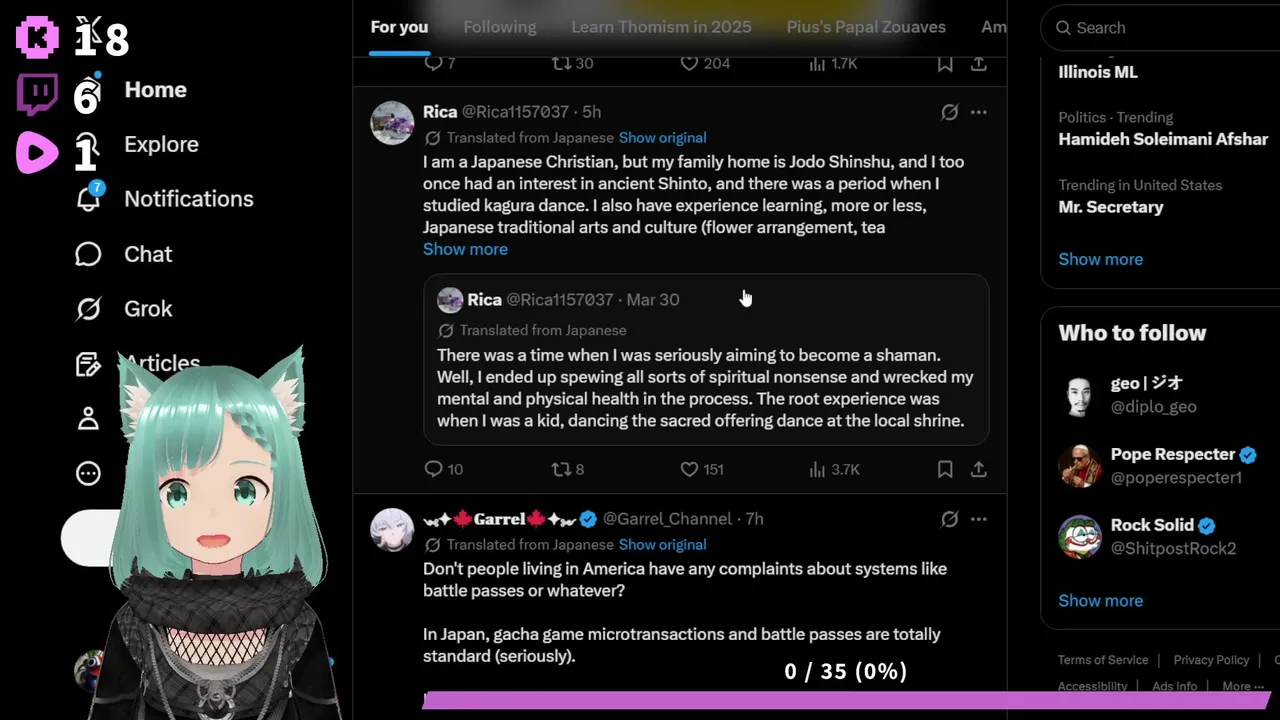View analytics for Rica's post (3.7K)

(x=834, y=469)
